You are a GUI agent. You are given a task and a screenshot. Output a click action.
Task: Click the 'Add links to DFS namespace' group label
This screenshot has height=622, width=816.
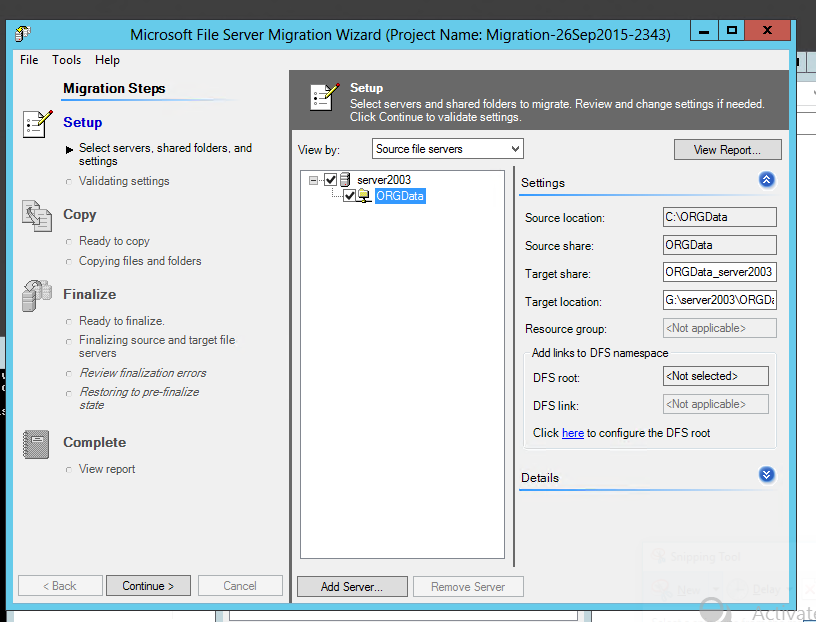point(600,353)
